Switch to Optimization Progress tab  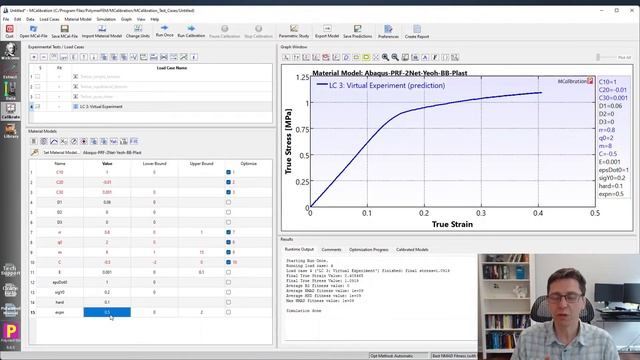coord(369,249)
